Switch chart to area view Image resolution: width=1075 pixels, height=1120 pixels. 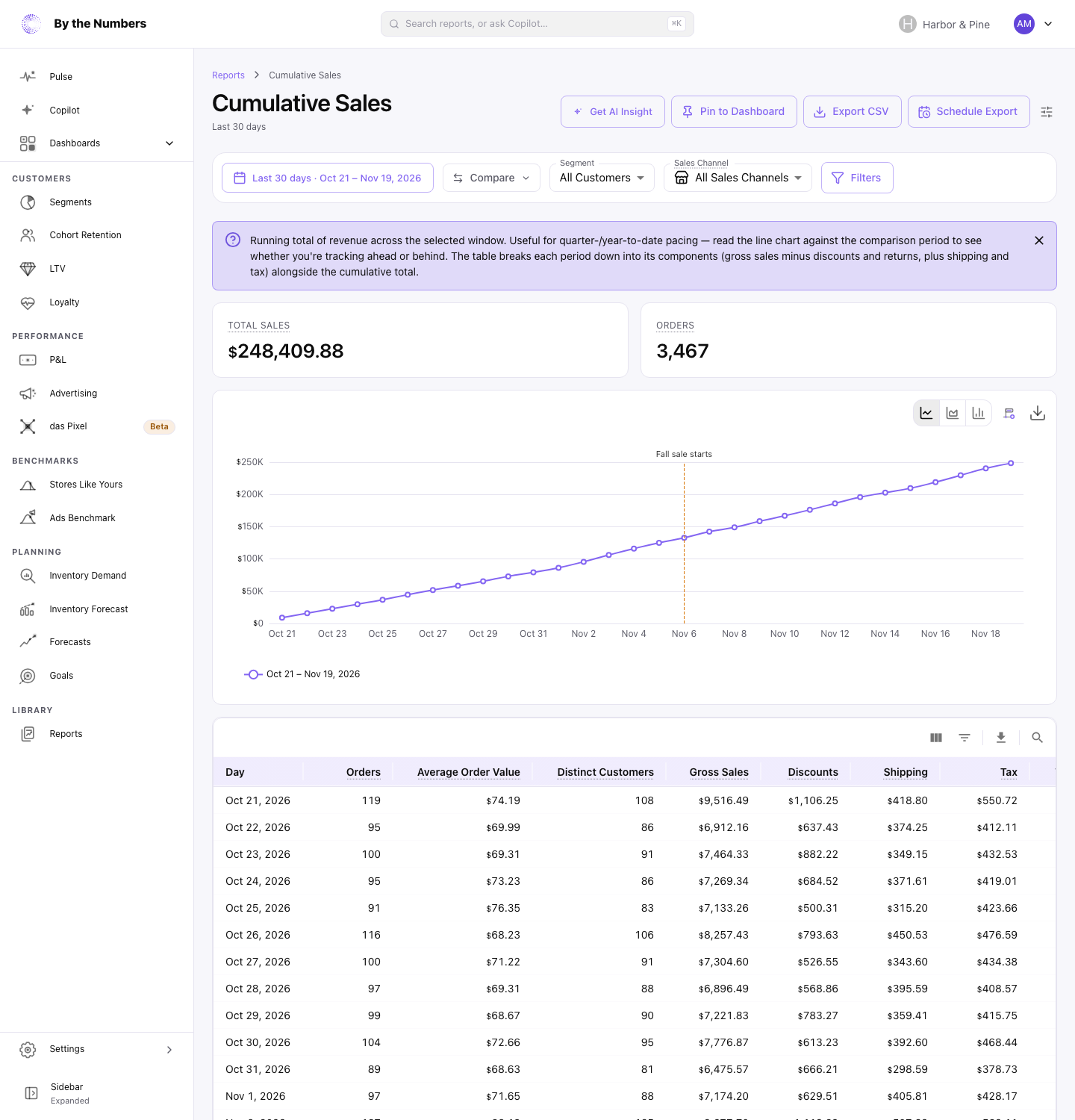953,413
